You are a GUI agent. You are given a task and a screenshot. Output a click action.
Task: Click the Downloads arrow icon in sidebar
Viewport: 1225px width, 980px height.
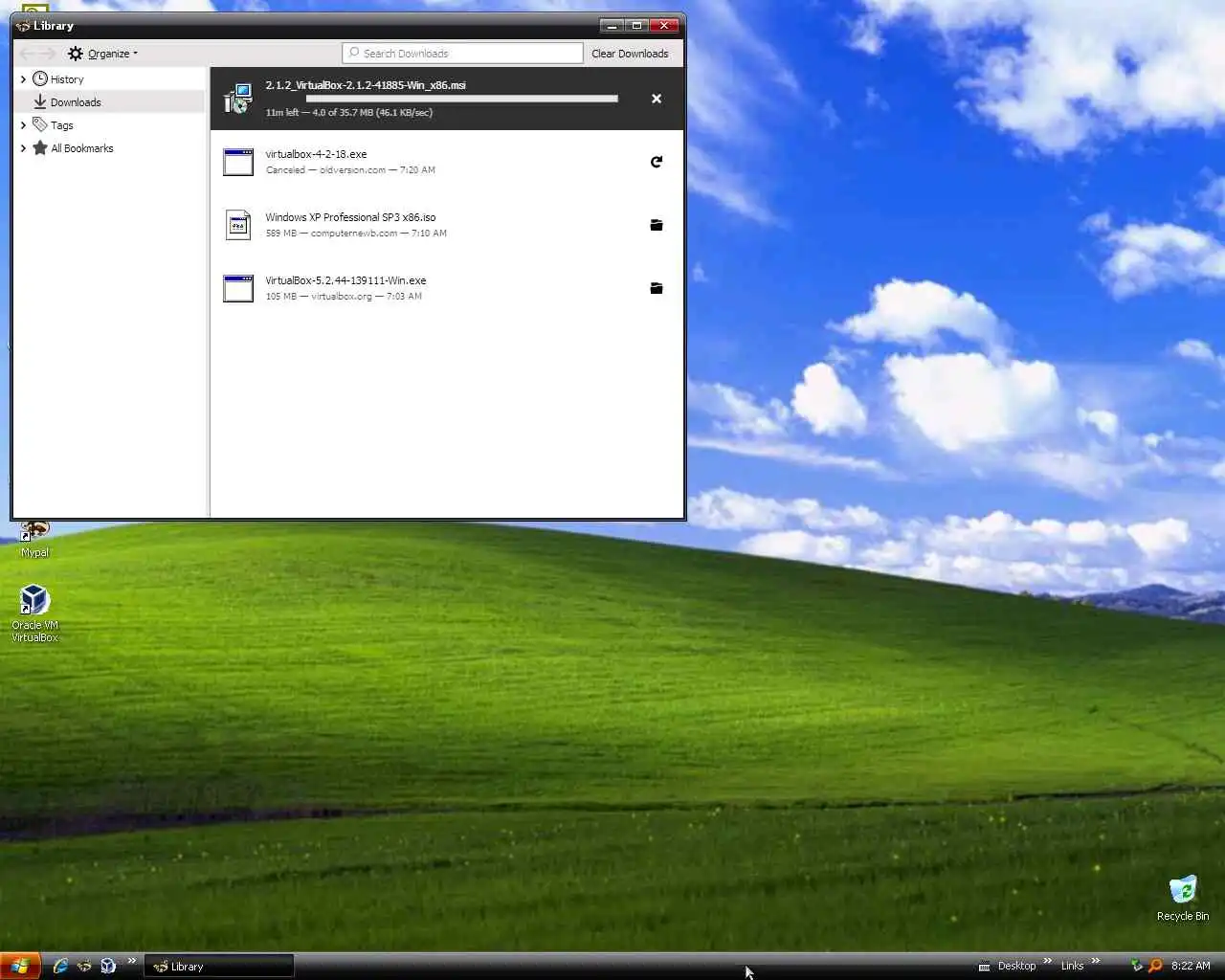40,101
